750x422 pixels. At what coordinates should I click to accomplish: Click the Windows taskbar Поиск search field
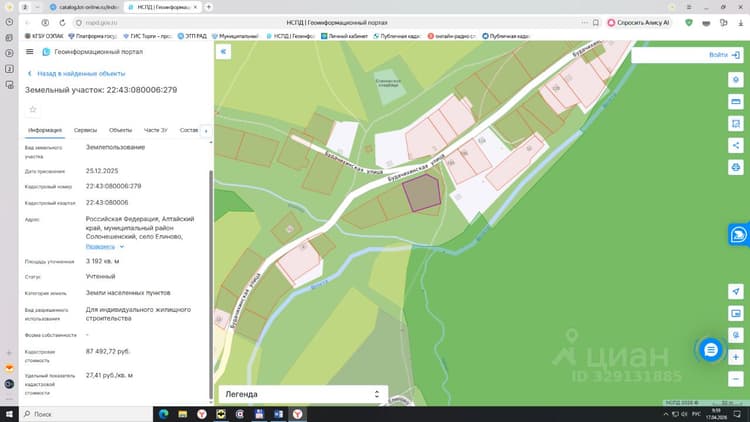pyautogui.click(x=86, y=414)
